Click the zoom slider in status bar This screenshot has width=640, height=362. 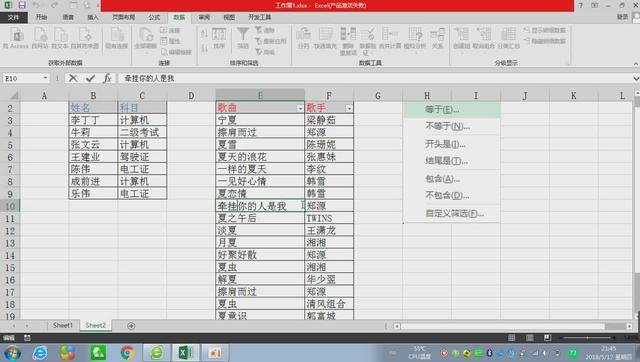pyautogui.click(x=588, y=338)
